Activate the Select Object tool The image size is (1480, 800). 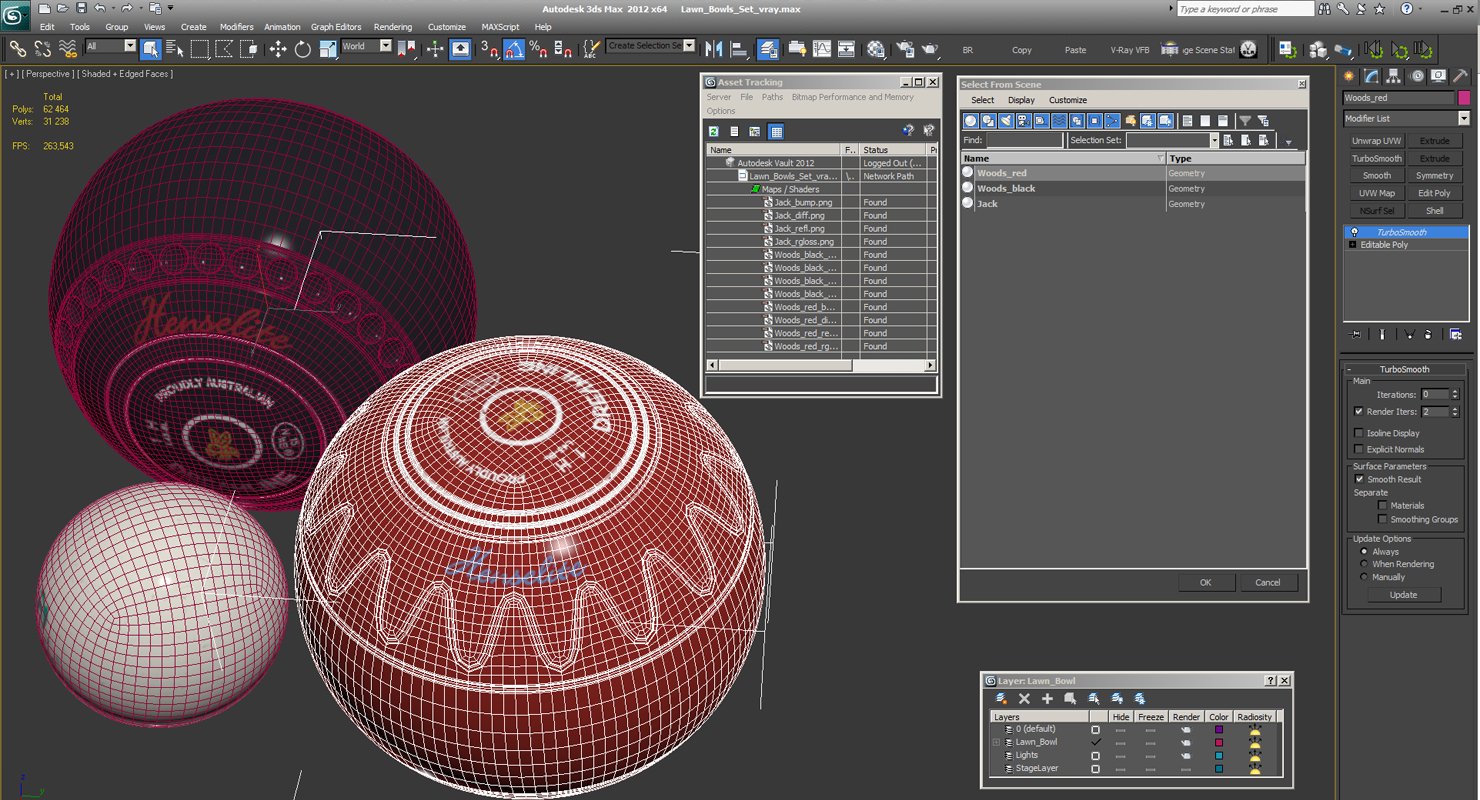(x=151, y=48)
